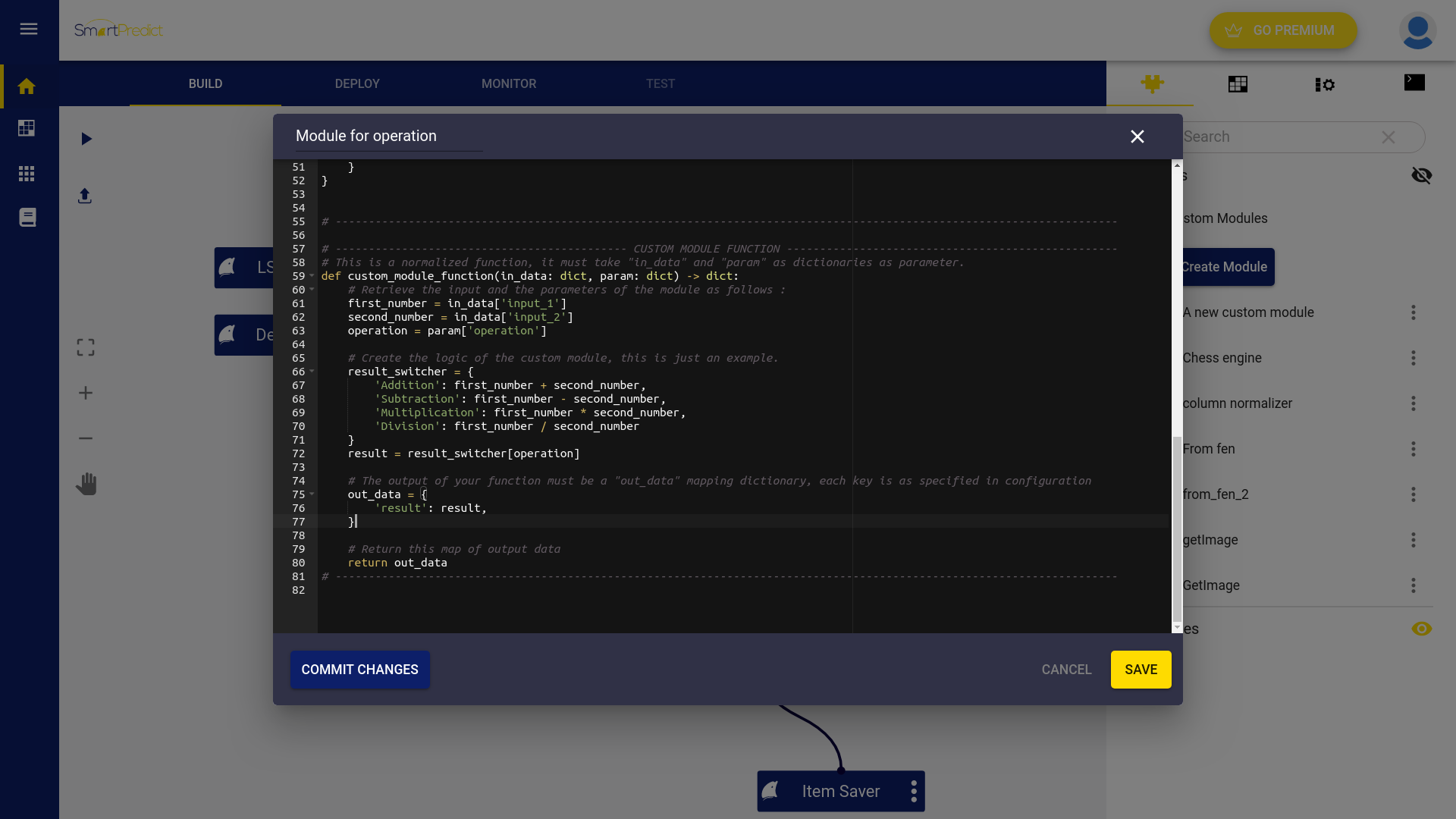Click the upload project icon
Screen dimensions: 1456x819
click(x=85, y=196)
